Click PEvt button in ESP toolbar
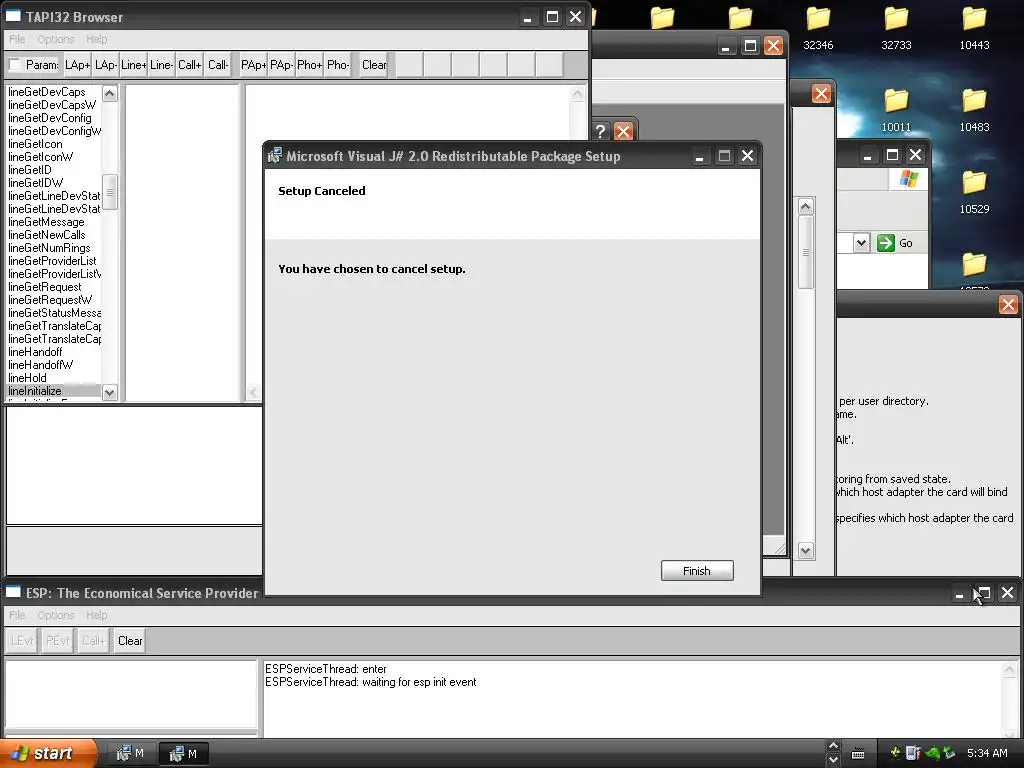Image resolution: width=1024 pixels, height=768 pixels. (58, 641)
